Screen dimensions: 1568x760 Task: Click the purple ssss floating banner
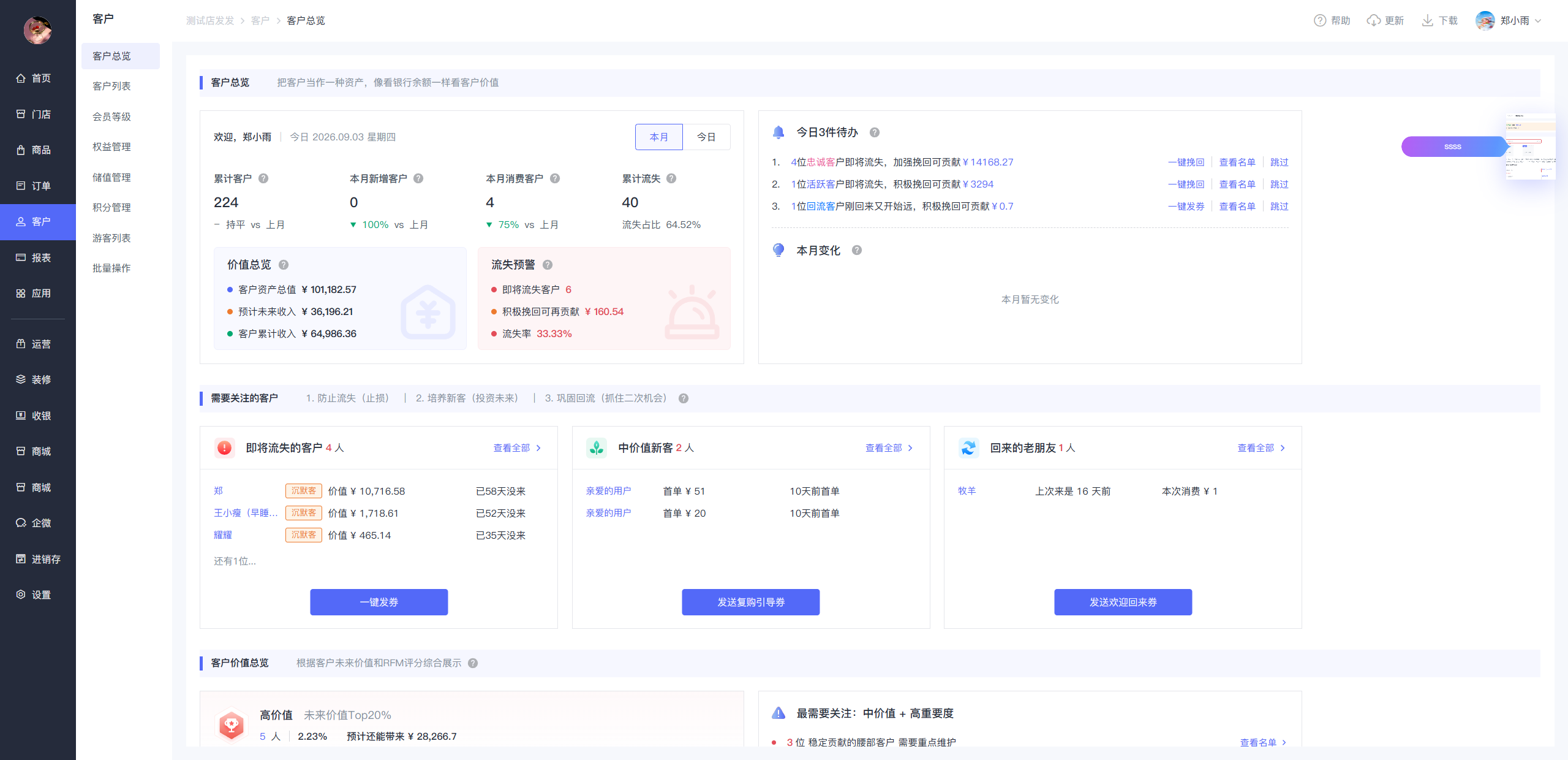pyautogui.click(x=1453, y=147)
